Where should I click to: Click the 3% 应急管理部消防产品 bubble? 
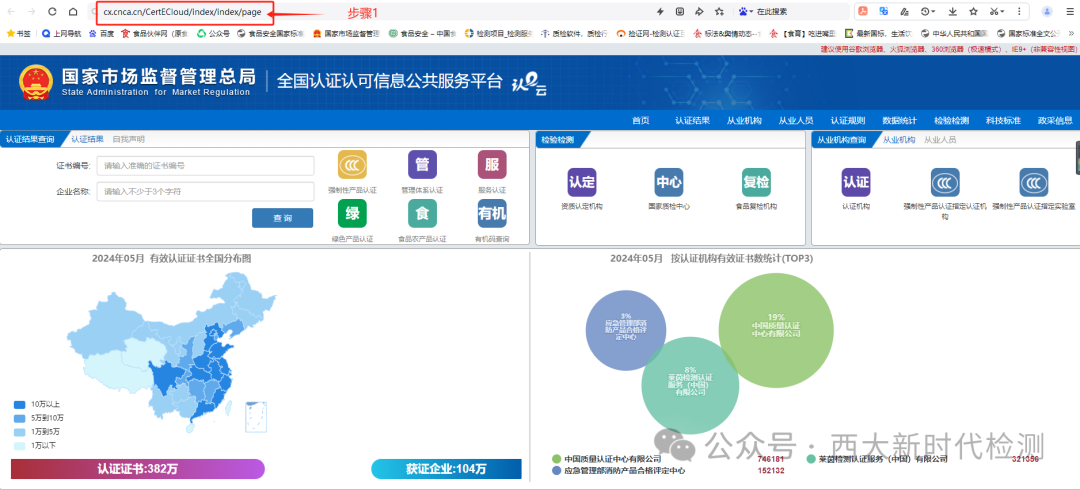tap(626, 329)
